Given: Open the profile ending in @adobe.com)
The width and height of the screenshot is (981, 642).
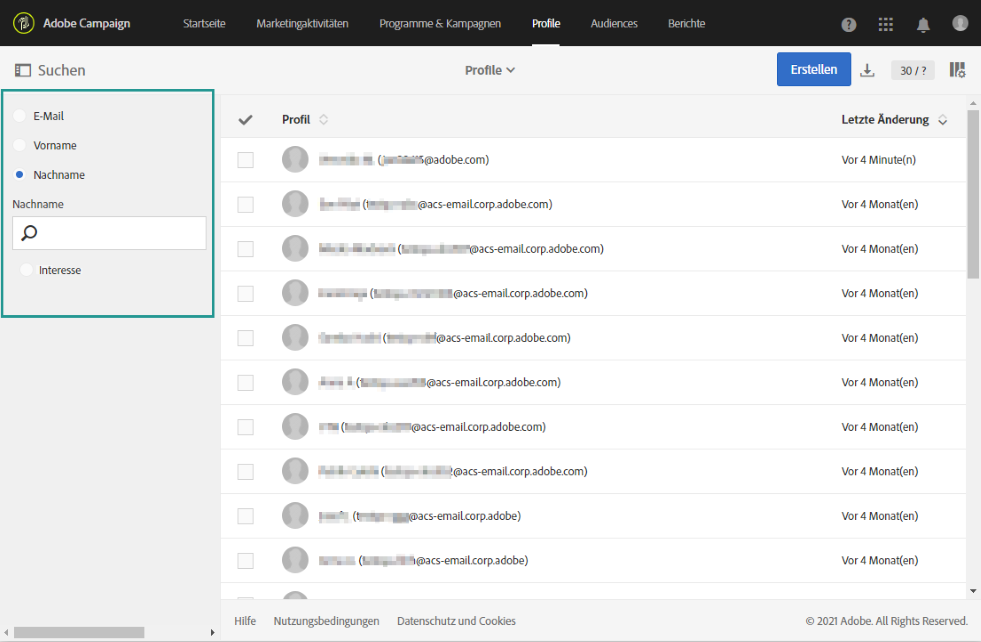Looking at the screenshot, I should (404, 160).
